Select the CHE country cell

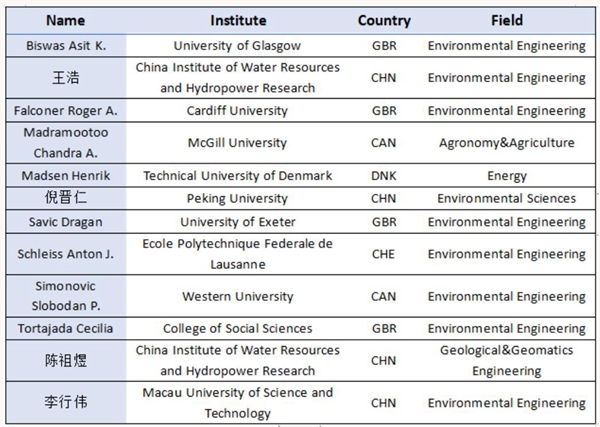[x=384, y=254]
